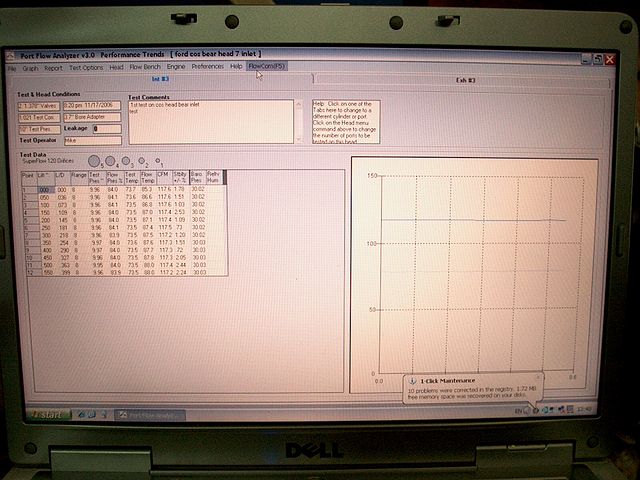Select SuperFlow orifice number 2
This screenshot has height=480, width=640.
tap(142, 161)
